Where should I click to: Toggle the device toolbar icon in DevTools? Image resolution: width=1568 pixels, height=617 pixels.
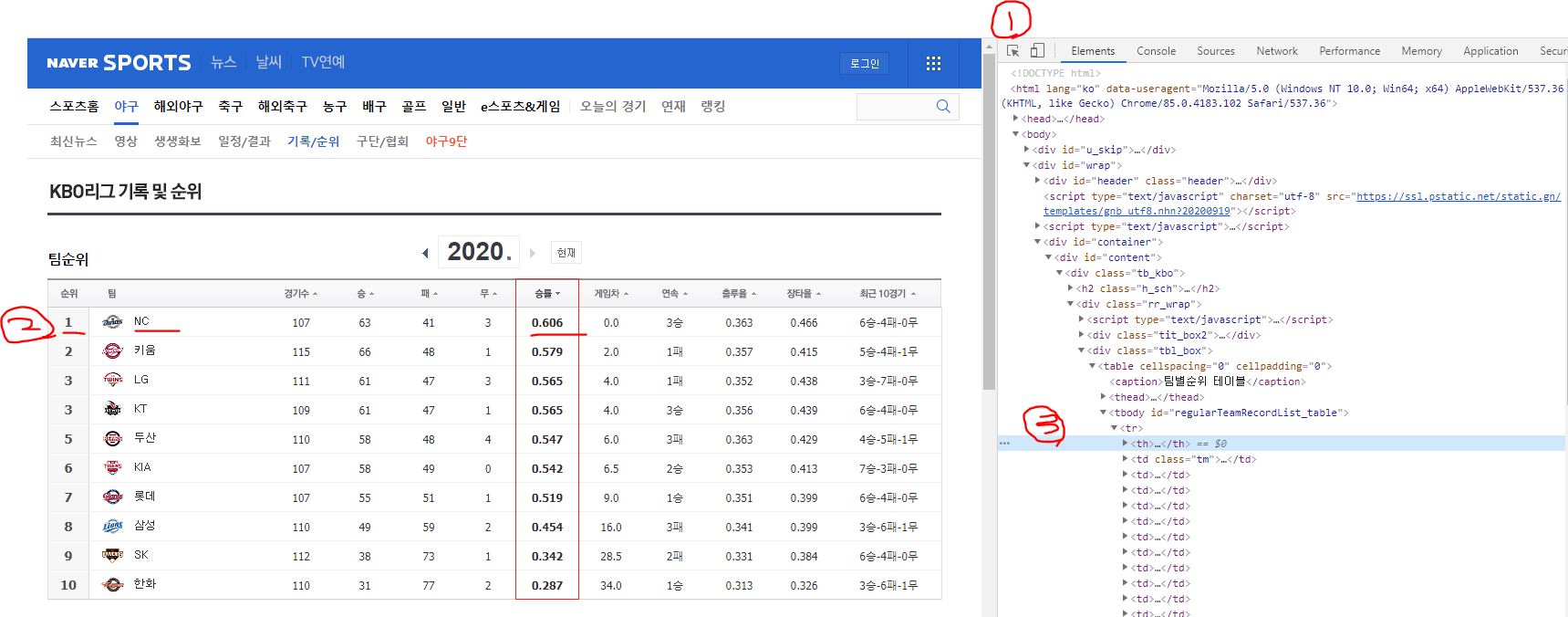[1037, 51]
